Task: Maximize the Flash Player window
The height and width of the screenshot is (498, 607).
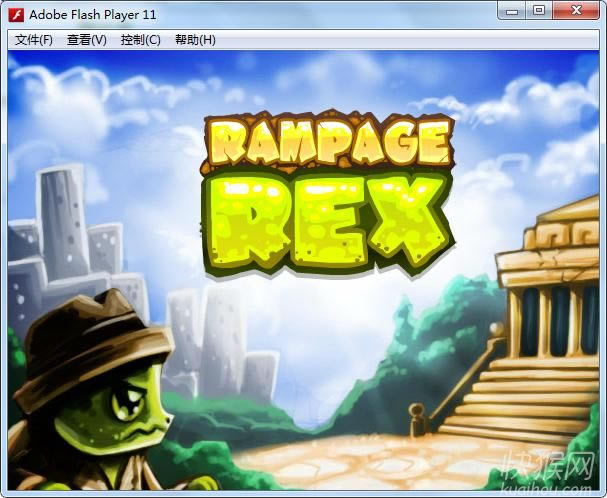Action: tap(539, 11)
